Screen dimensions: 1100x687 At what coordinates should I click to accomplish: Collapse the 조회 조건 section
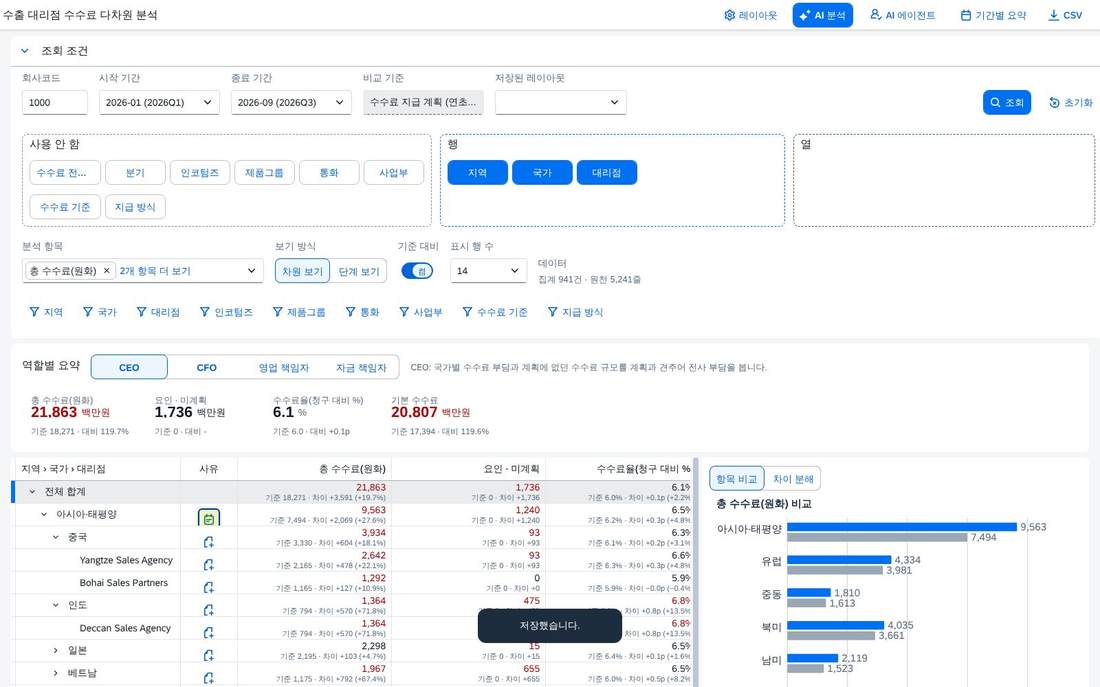click(25, 51)
